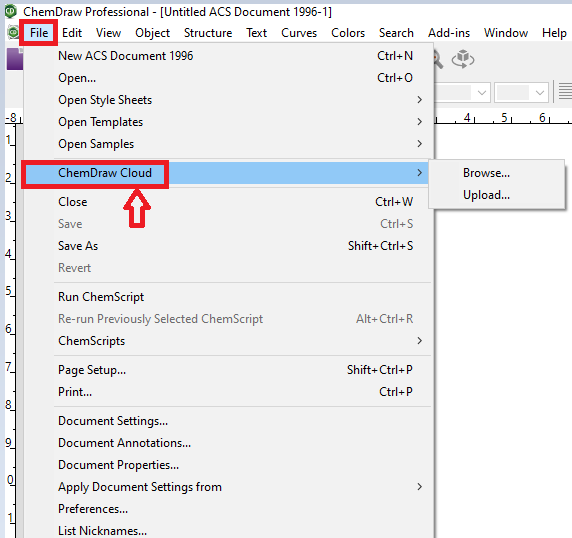Click the document icon left of File menu
572x538 pixels.
[13, 32]
